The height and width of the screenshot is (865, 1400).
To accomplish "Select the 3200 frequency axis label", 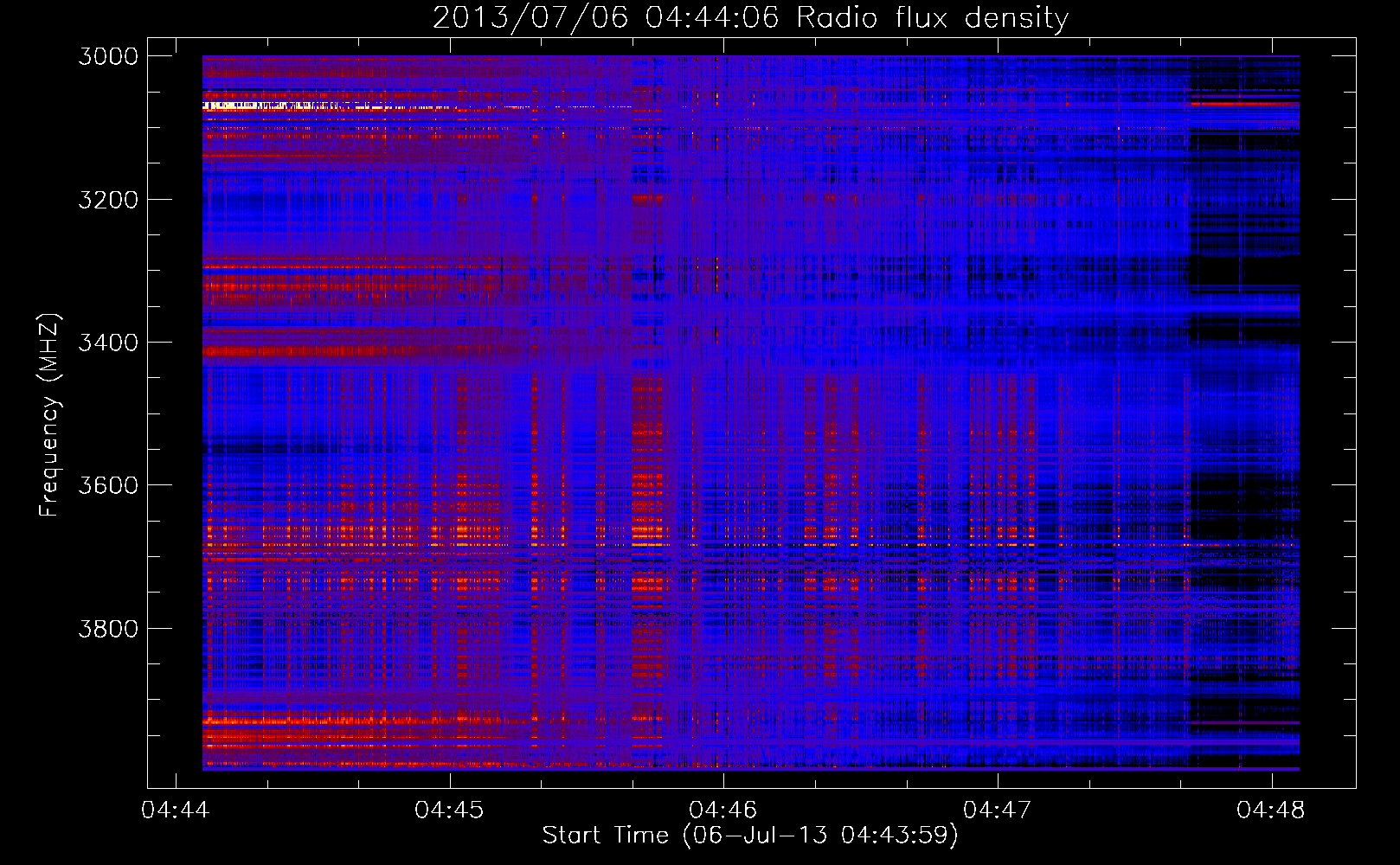I will 108,200.
